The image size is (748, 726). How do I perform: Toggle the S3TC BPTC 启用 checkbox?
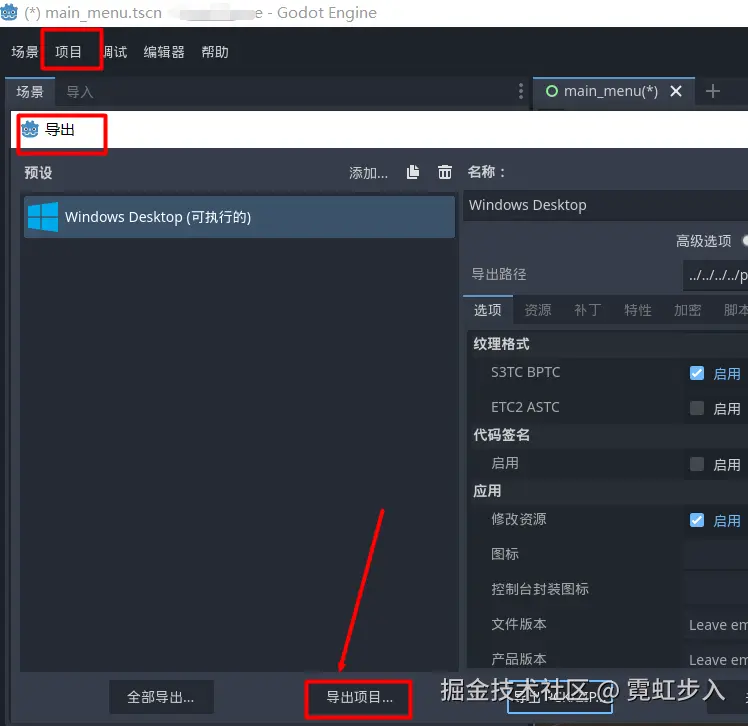[x=697, y=373]
